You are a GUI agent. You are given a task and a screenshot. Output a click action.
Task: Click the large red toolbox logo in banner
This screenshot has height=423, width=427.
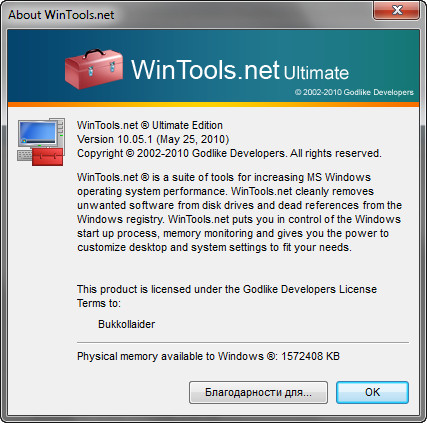pos(94,69)
